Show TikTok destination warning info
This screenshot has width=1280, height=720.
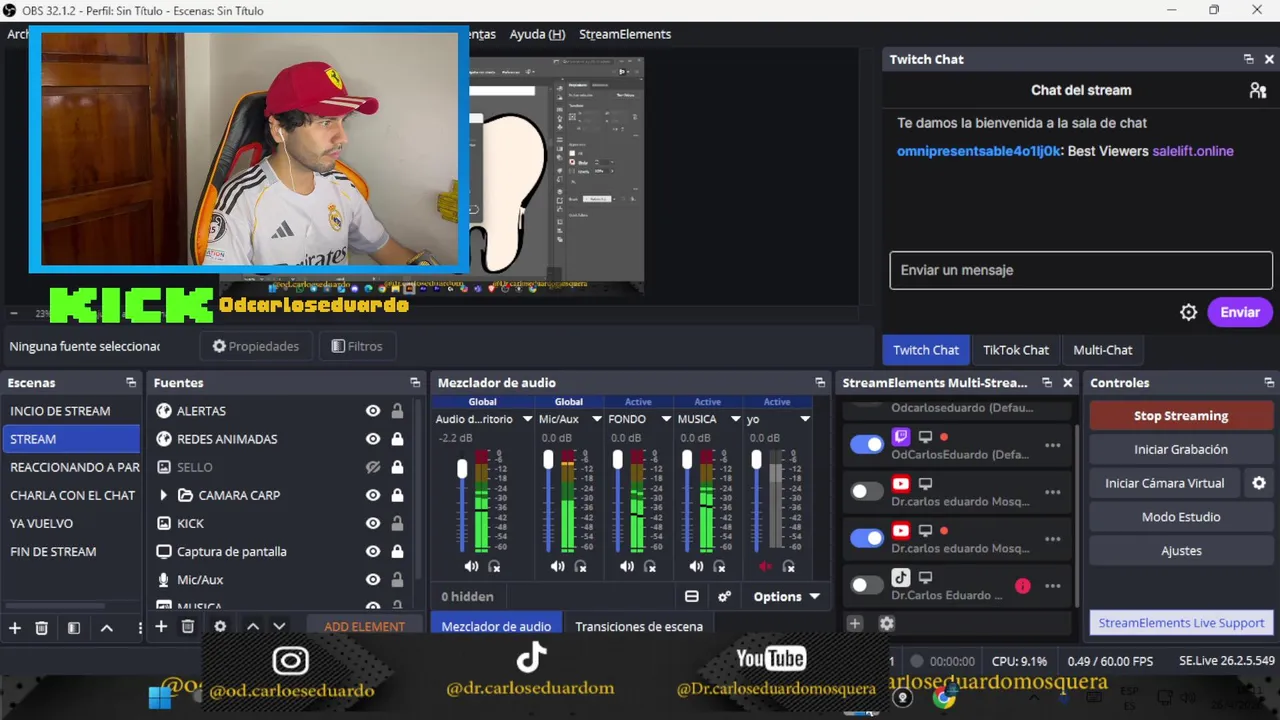click(1022, 586)
